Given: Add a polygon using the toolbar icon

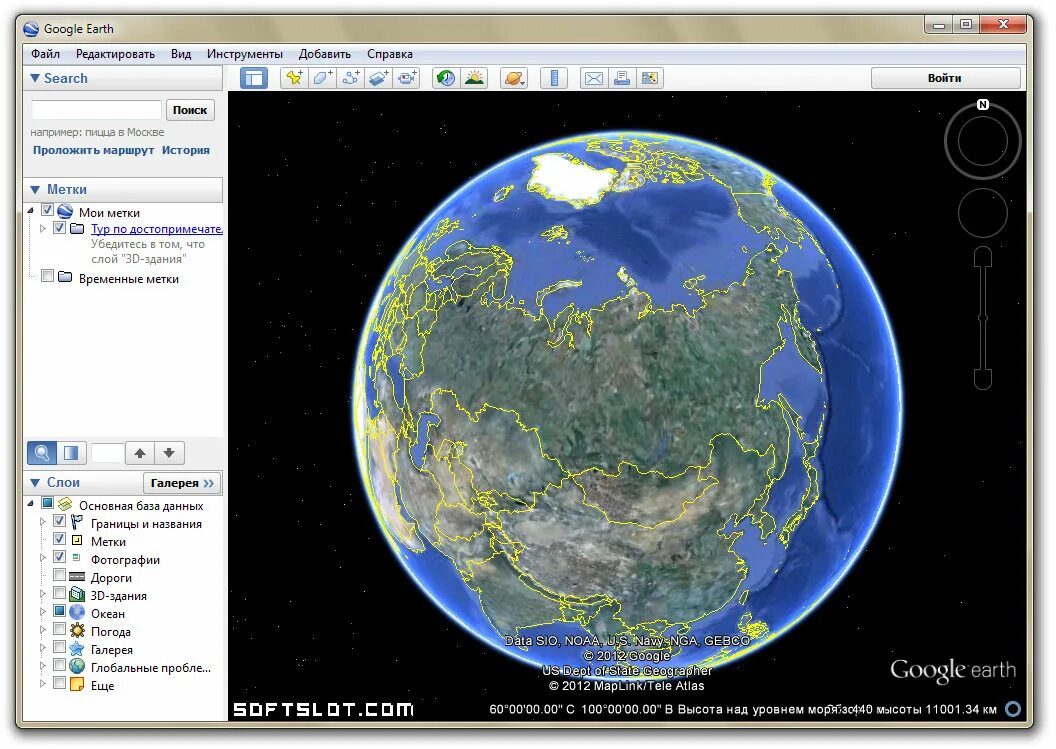Looking at the screenshot, I should pos(322,78).
